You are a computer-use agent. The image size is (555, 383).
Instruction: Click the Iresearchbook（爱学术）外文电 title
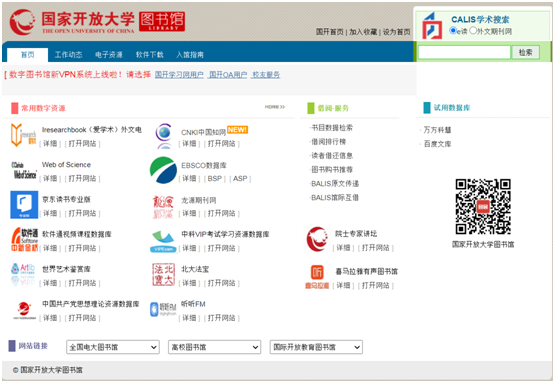pyautogui.click(x=92, y=130)
